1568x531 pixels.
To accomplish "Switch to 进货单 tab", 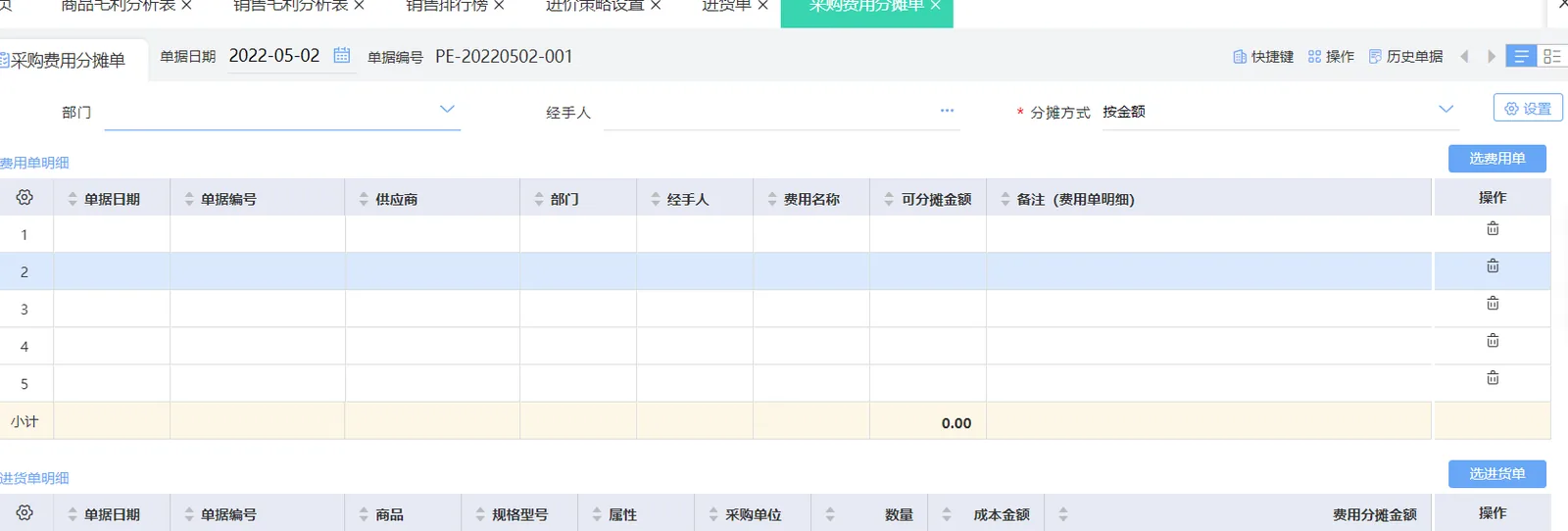I will point(726,6).
